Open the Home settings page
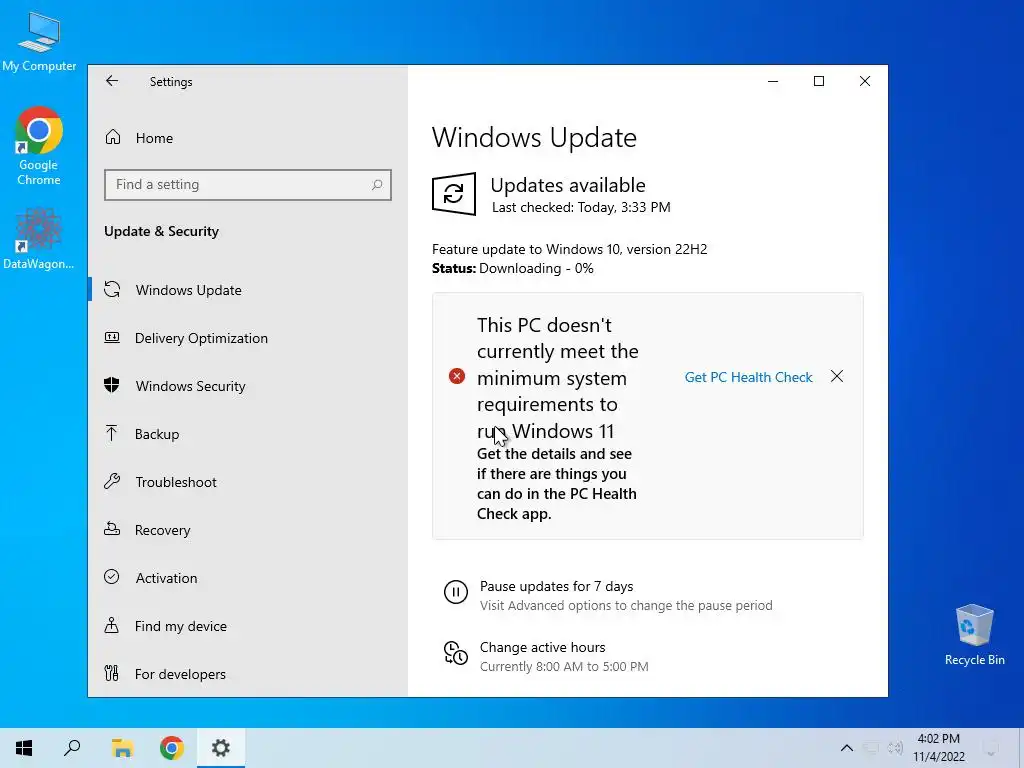This screenshot has height=768, width=1024. pyautogui.click(x=154, y=138)
